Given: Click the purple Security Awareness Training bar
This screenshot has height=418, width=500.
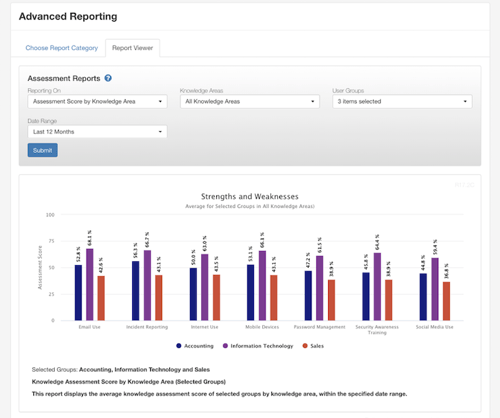Looking at the screenshot, I should (377, 286).
